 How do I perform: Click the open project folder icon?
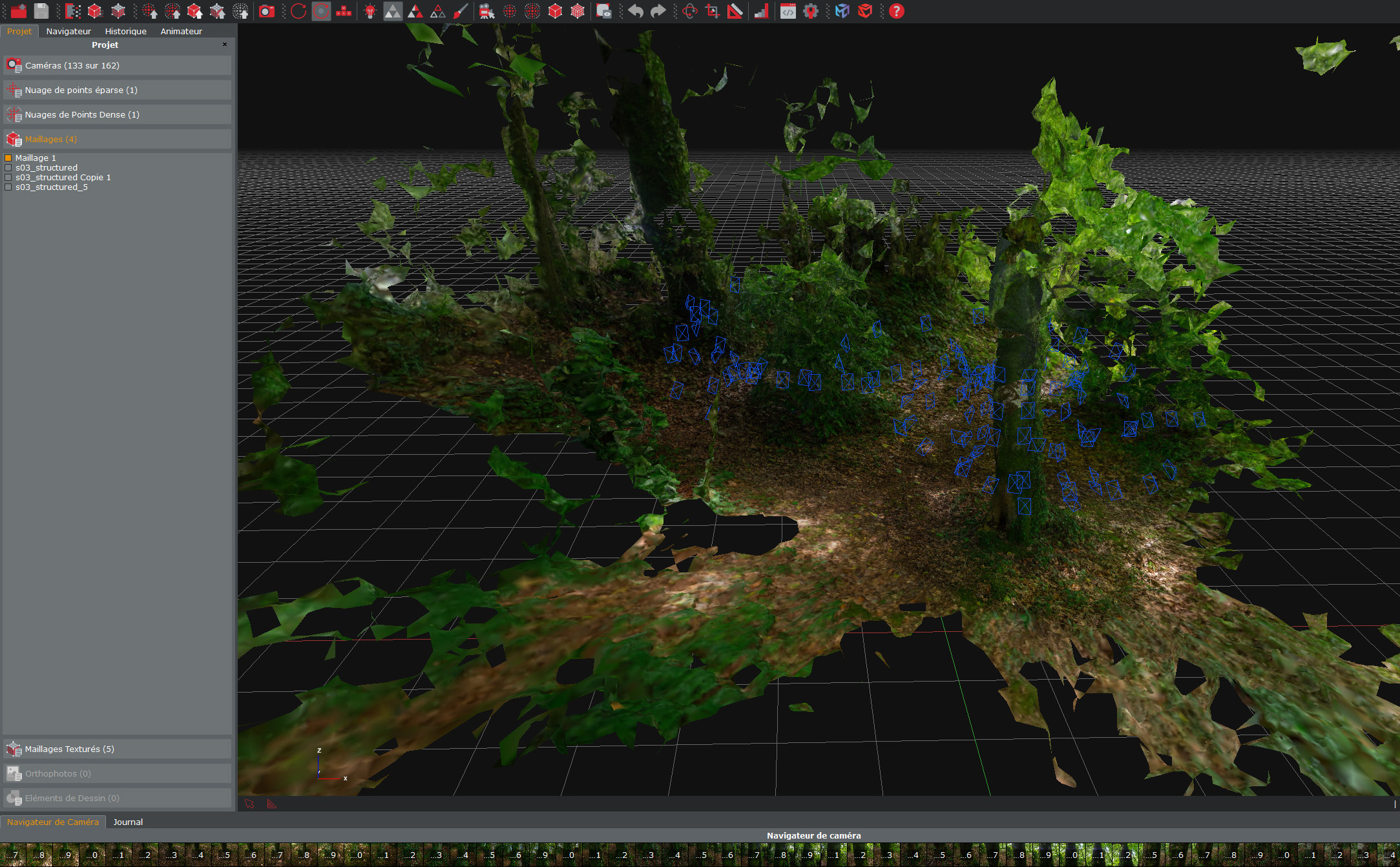tap(19, 11)
